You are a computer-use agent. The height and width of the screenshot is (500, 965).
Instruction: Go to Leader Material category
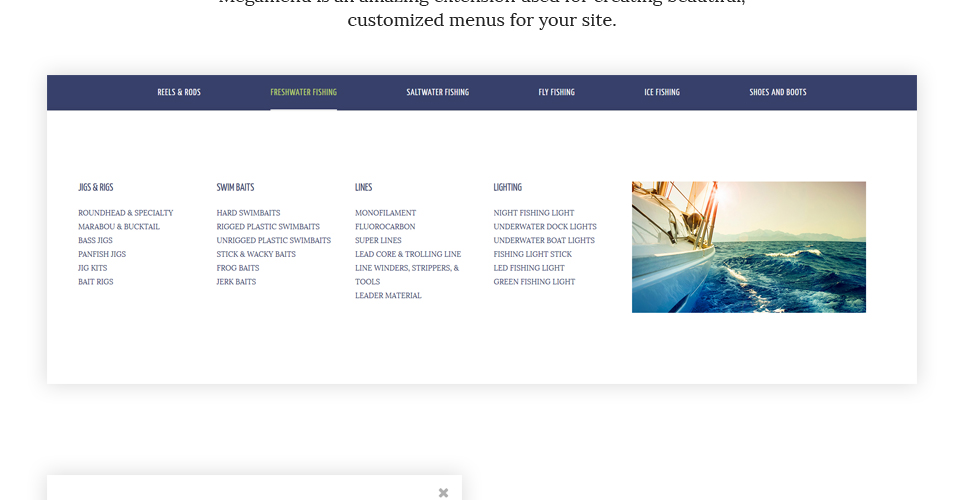point(388,296)
